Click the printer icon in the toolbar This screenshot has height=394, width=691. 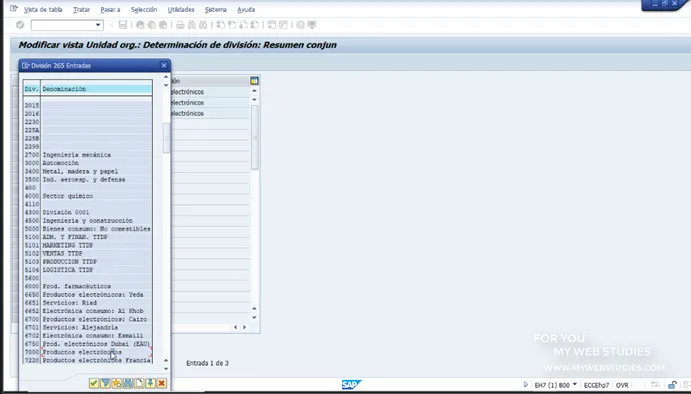pos(180,25)
